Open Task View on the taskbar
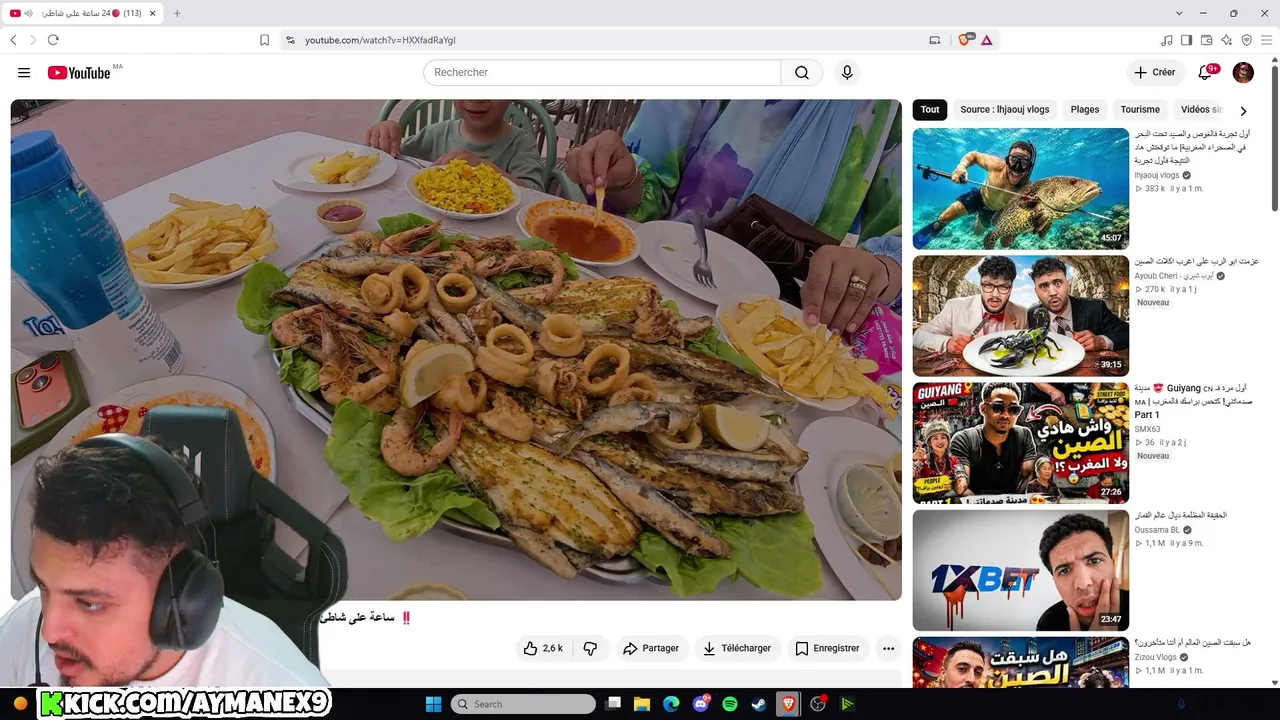 pos(614,704)
